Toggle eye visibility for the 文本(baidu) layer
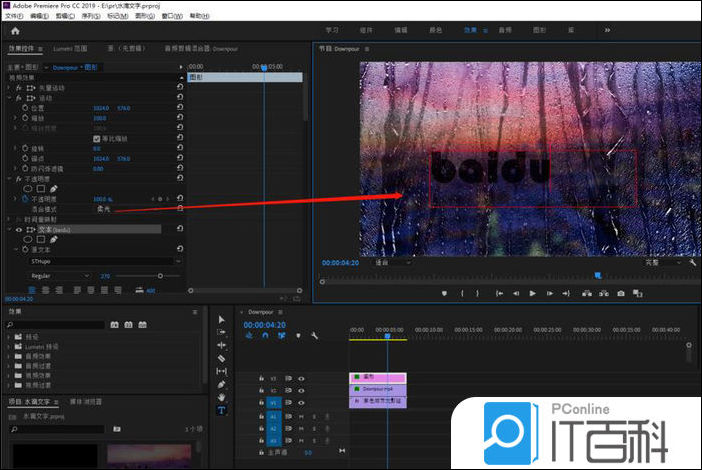This screenshot has height=470, width=702. (x=18, y=229)
